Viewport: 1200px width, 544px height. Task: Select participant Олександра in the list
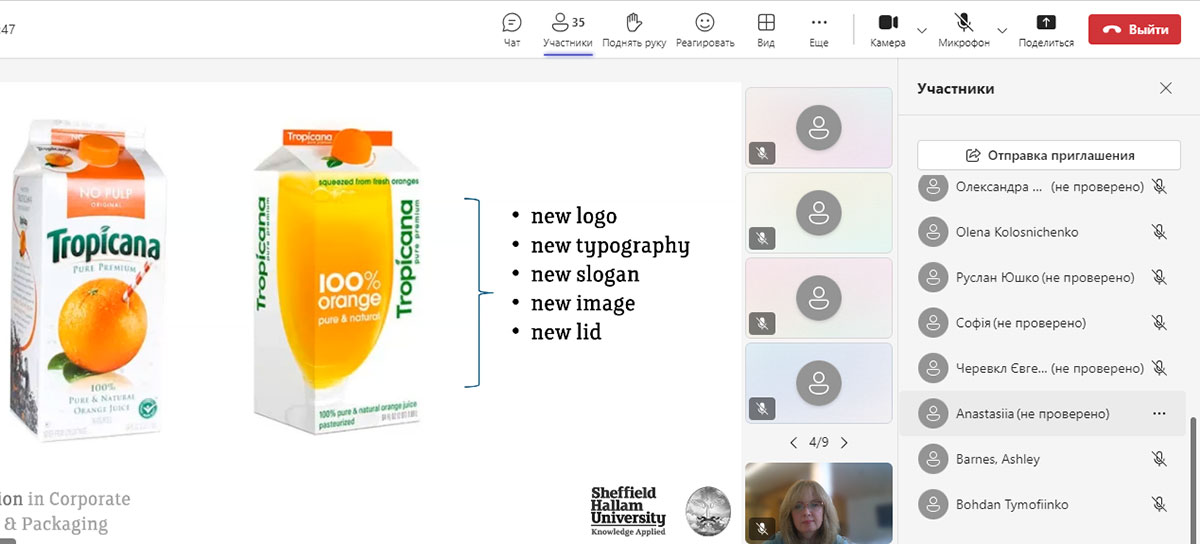pyautogui.click(x=1042, y=186)
